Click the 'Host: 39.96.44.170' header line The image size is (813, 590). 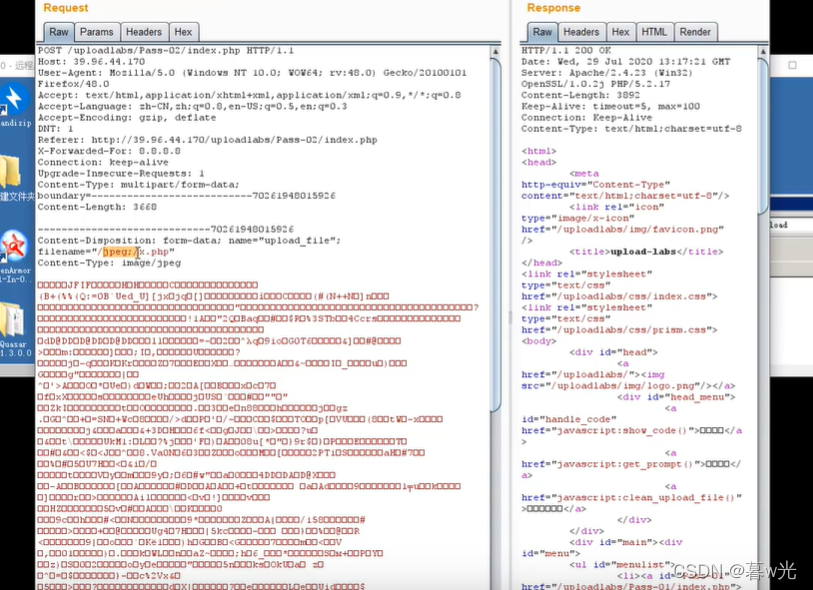pos(91,62)
